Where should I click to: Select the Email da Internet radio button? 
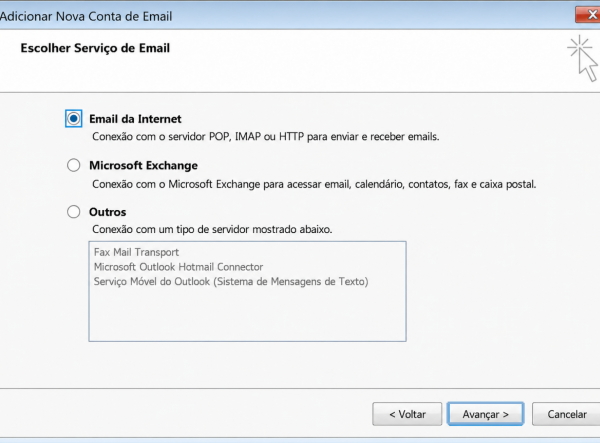[73, 119]
